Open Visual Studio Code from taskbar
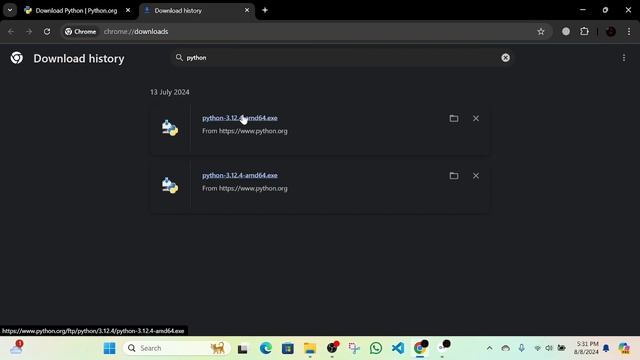 coord(398,348)
